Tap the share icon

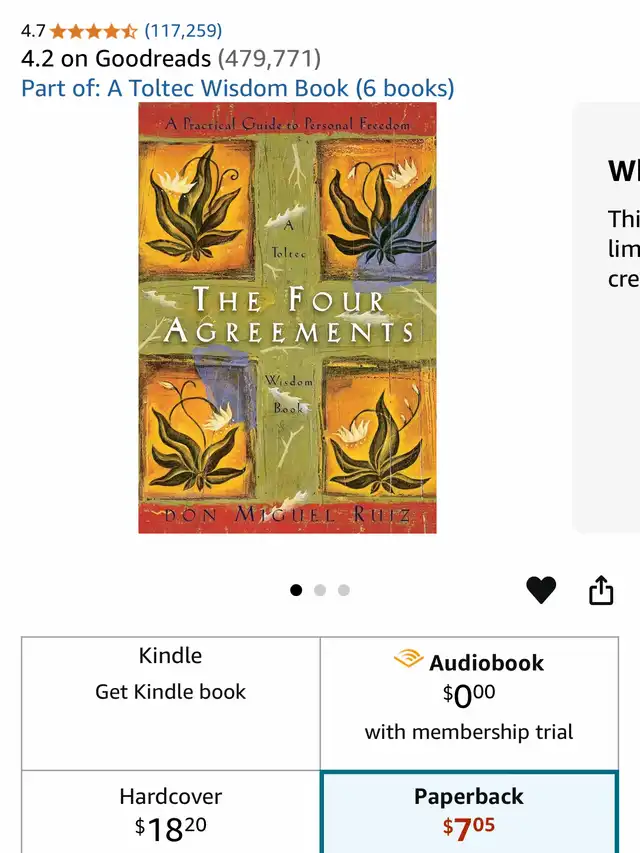pos(601,590)
